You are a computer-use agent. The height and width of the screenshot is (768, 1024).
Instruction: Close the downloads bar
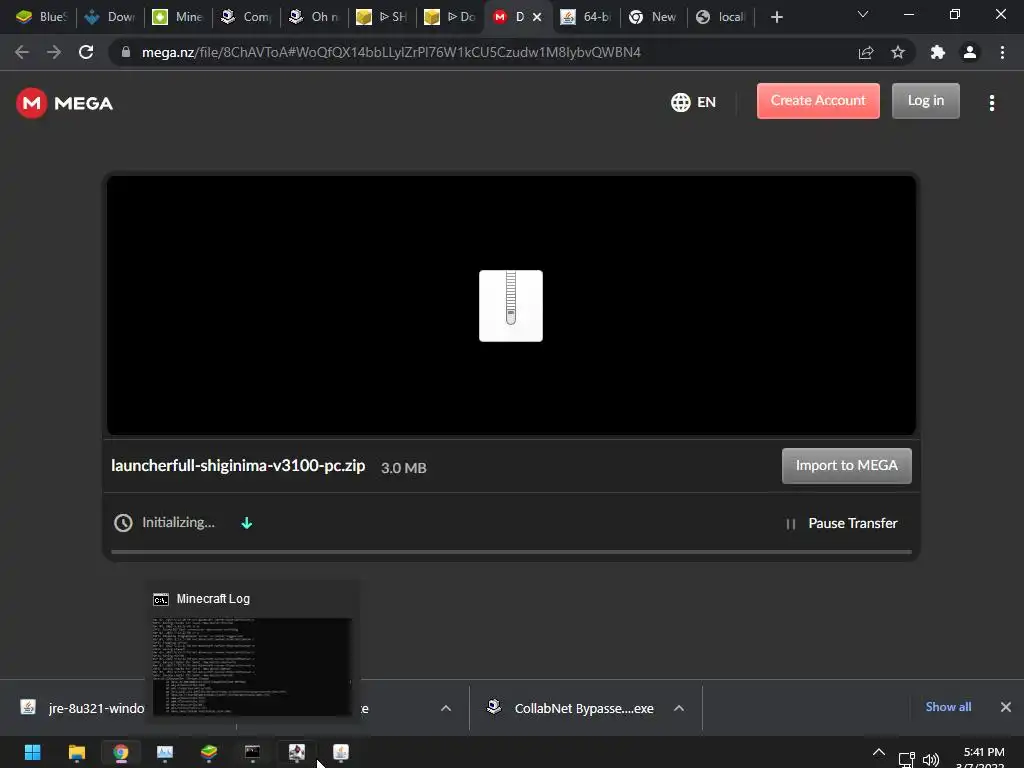[x=1006, y=707]
